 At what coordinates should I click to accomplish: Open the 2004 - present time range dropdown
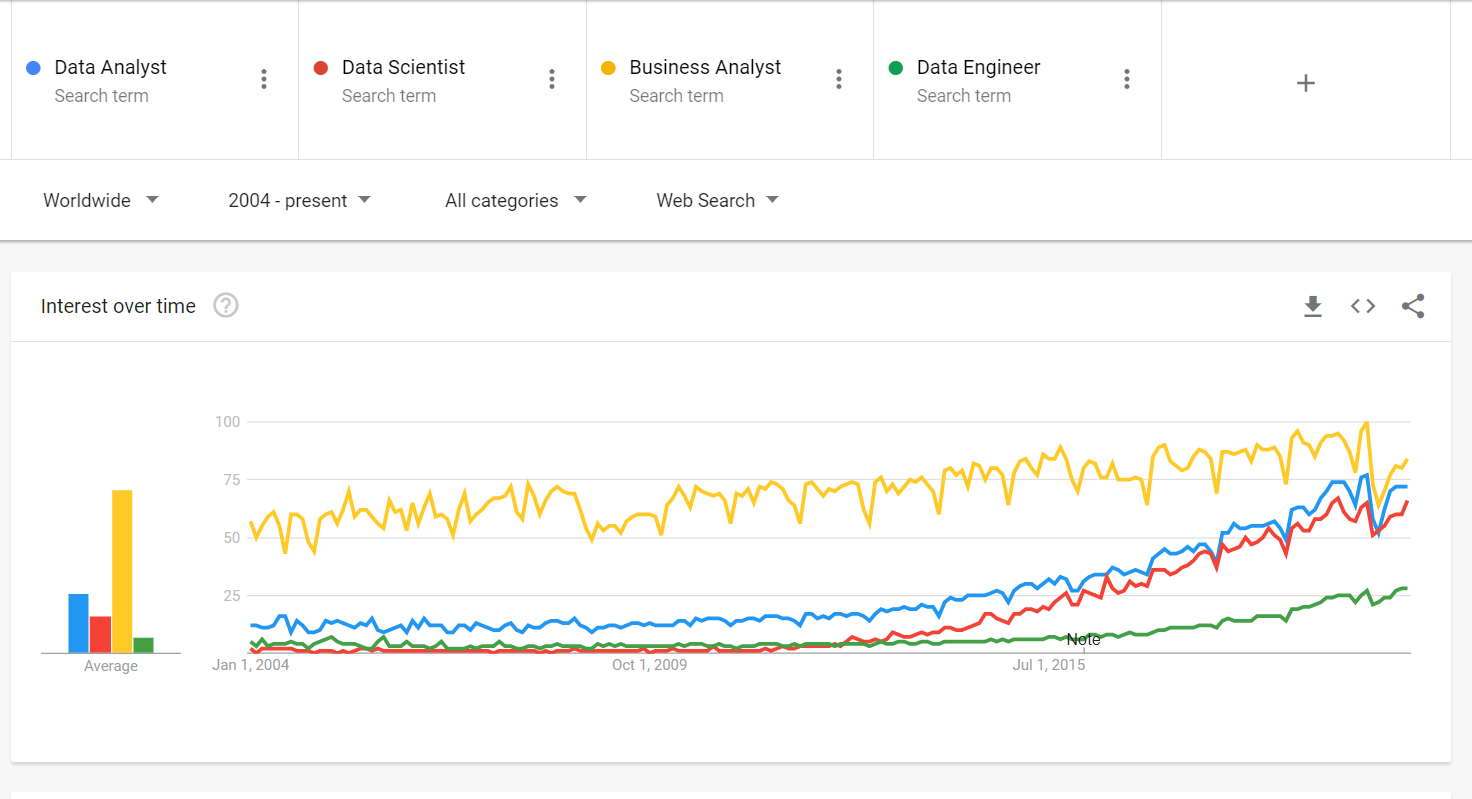(x=298, y=200)
